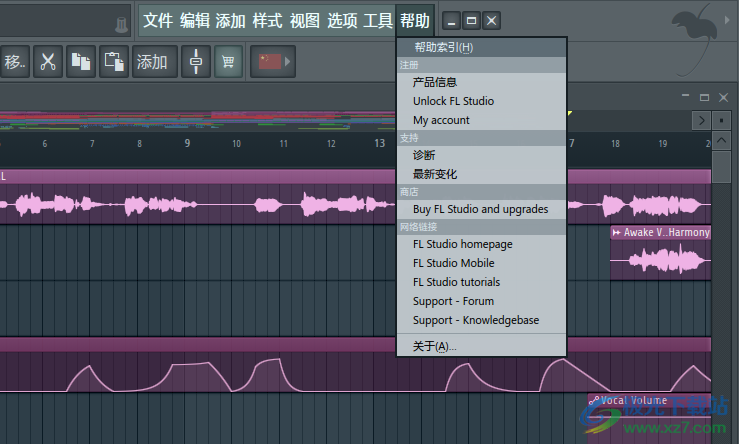
Task: Click the metronome icon at top left
Action: point(121,25)
